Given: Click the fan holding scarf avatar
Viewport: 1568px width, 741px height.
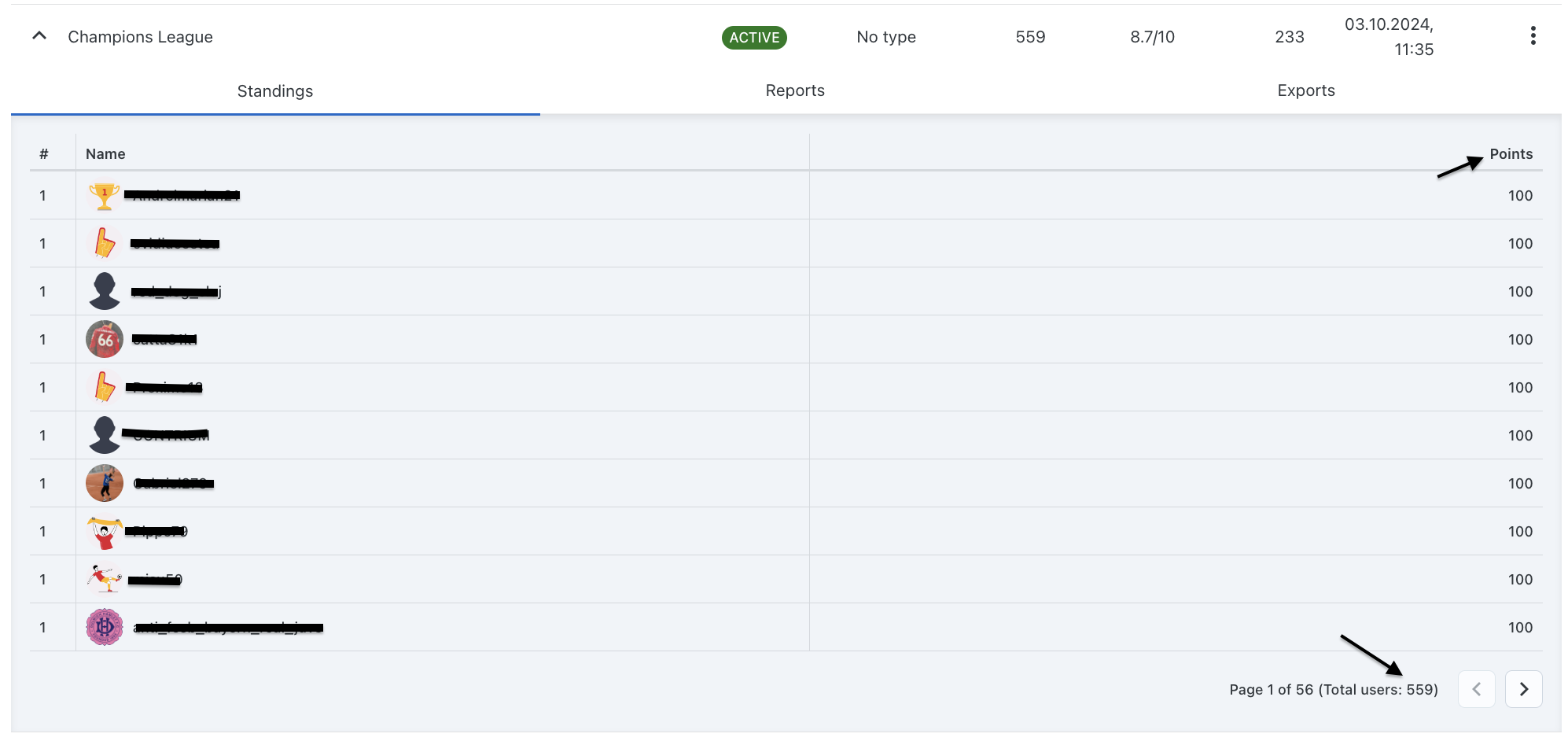Looking at the screenshot, I should 105,532.
